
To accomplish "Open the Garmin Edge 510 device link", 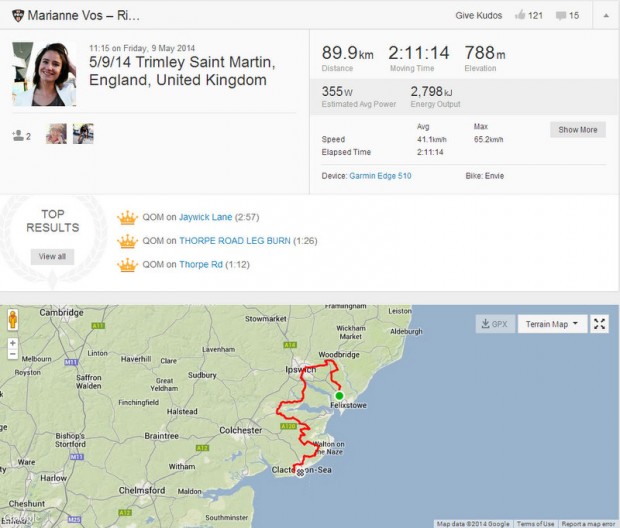I will point(380,176).
